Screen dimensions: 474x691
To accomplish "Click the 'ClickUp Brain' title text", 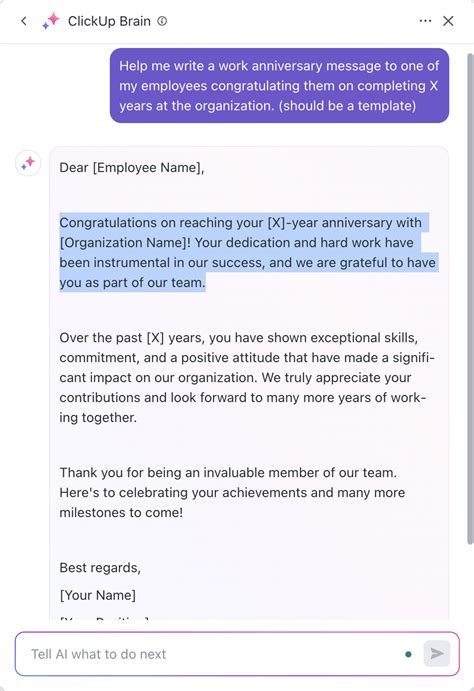I will (109, 21).
